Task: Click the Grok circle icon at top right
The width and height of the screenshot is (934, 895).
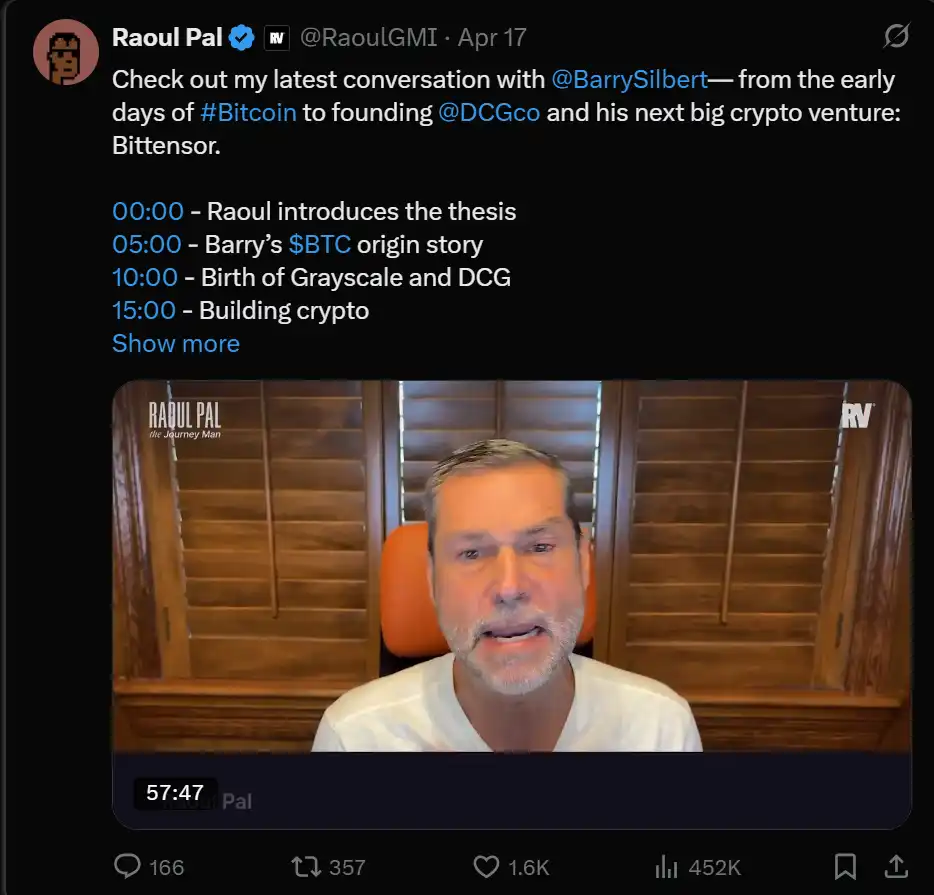Action: tap(897, 37)
